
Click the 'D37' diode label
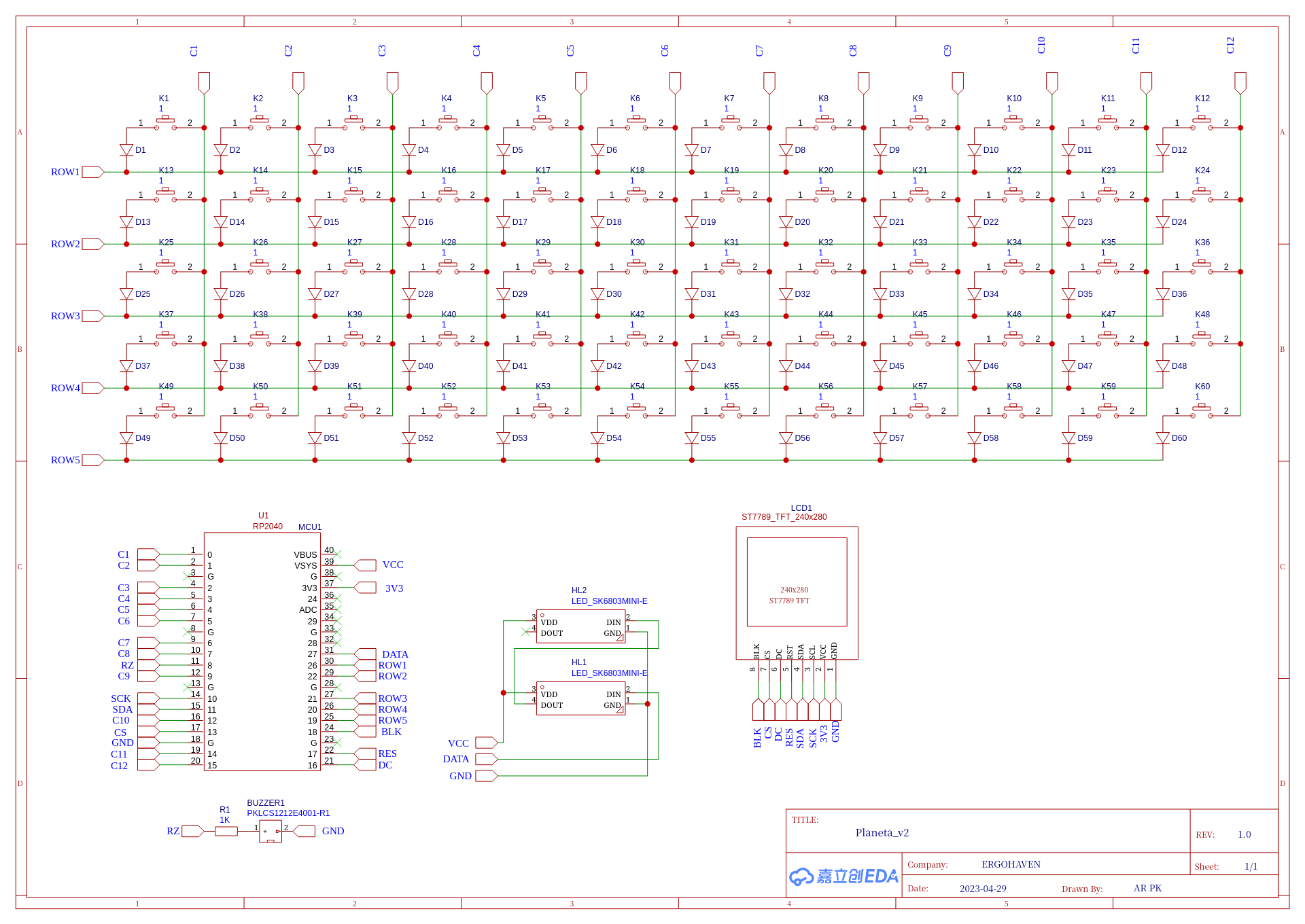click(143, 366)
